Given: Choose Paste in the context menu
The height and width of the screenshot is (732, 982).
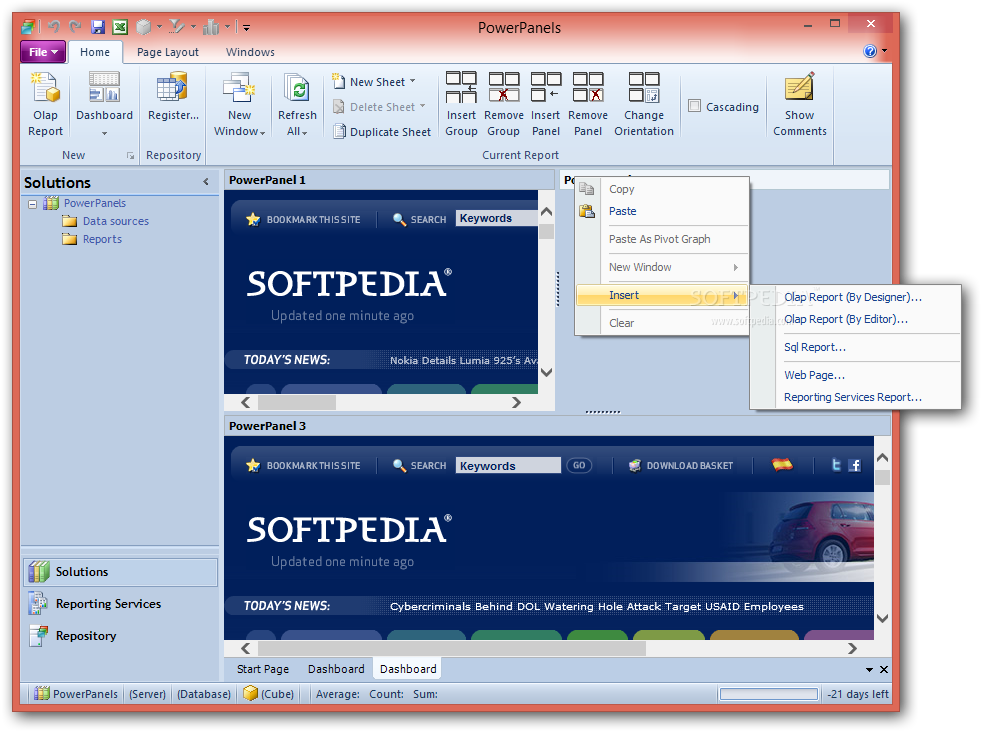Looking at the screenshot, I should coord(662,211).
